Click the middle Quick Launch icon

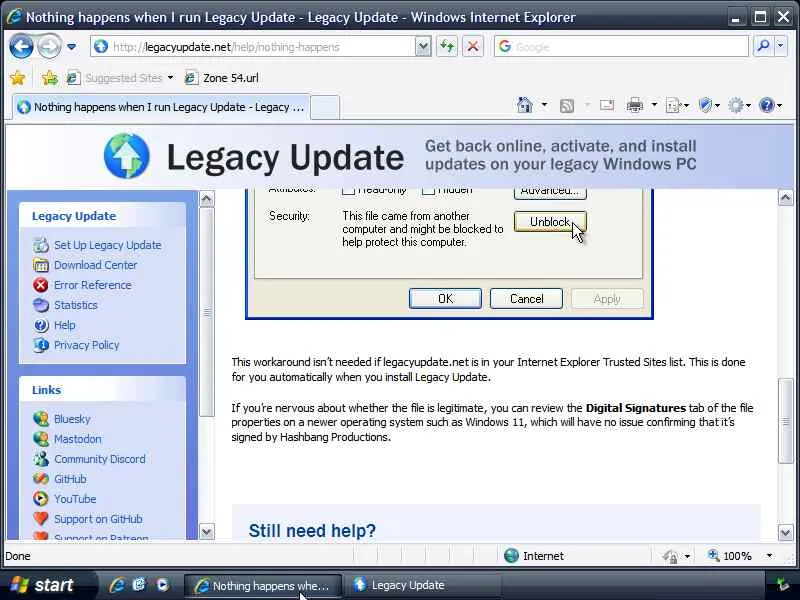click(x=139, y=585)
